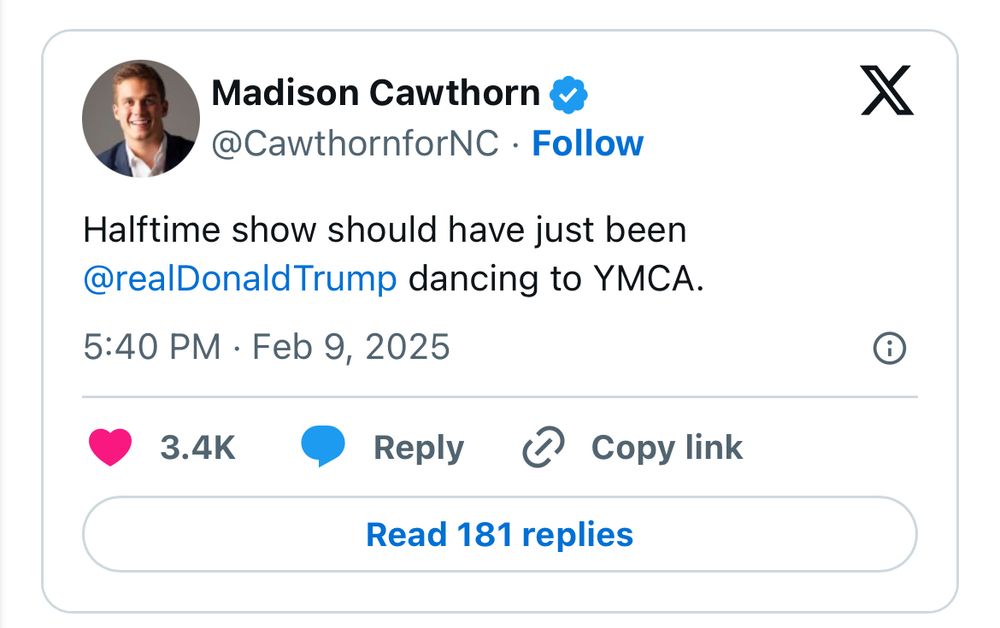Click the Madison Cawthorn display name
Viewport: 1000px width, 628px height.
click(376, 94)
